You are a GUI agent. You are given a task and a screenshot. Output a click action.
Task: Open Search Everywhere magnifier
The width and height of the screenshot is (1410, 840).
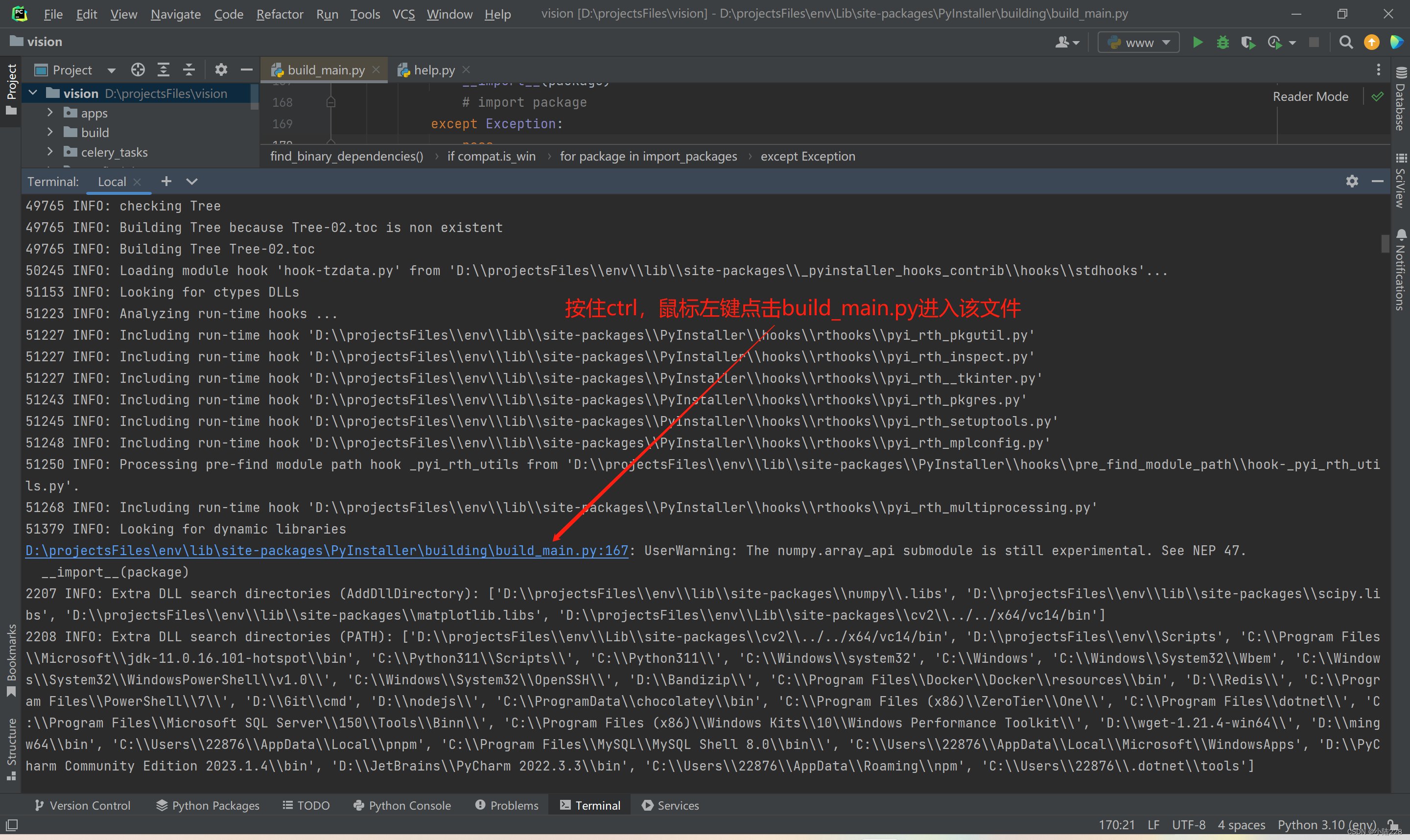click(x=1346, y=43)
